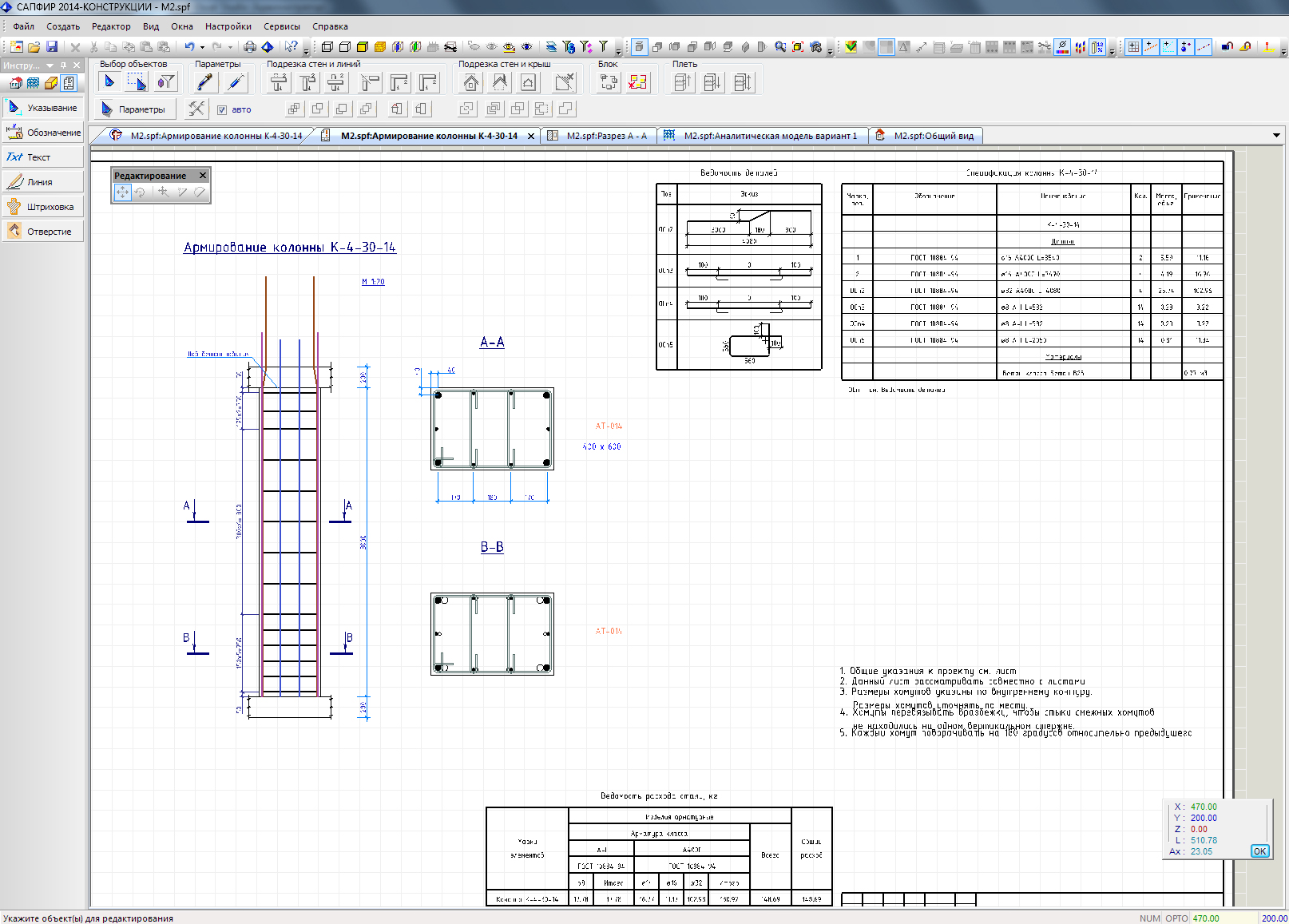Open the Редактор menu
This screenshot has height=924, width=1289.
tap(110, 26)
